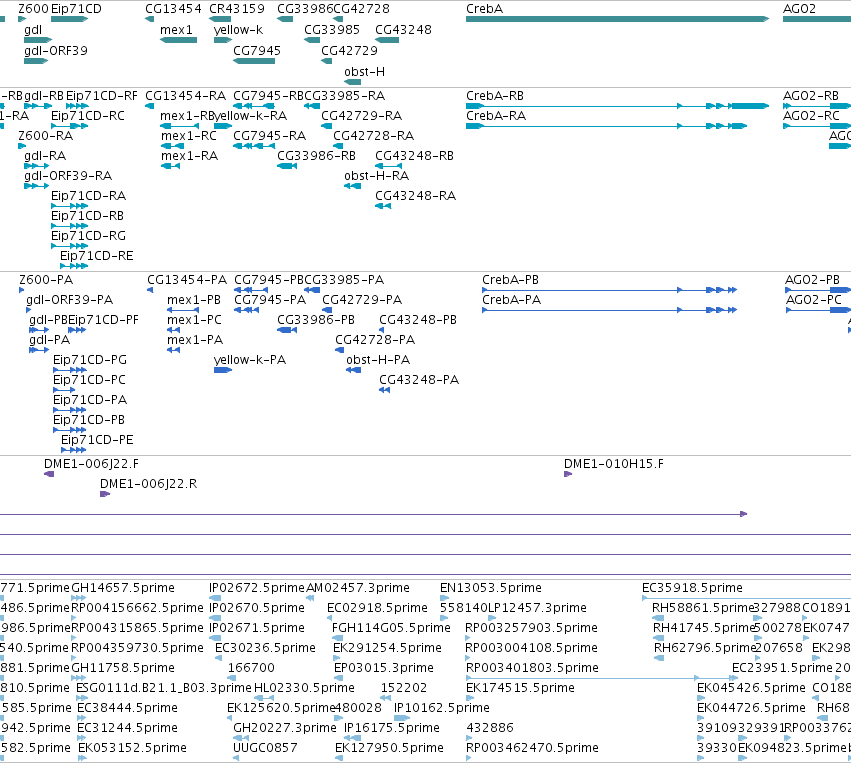Select the CG33986-PB protein label
This screenshot has height=763, width=851.
click(x=316, y=320)
